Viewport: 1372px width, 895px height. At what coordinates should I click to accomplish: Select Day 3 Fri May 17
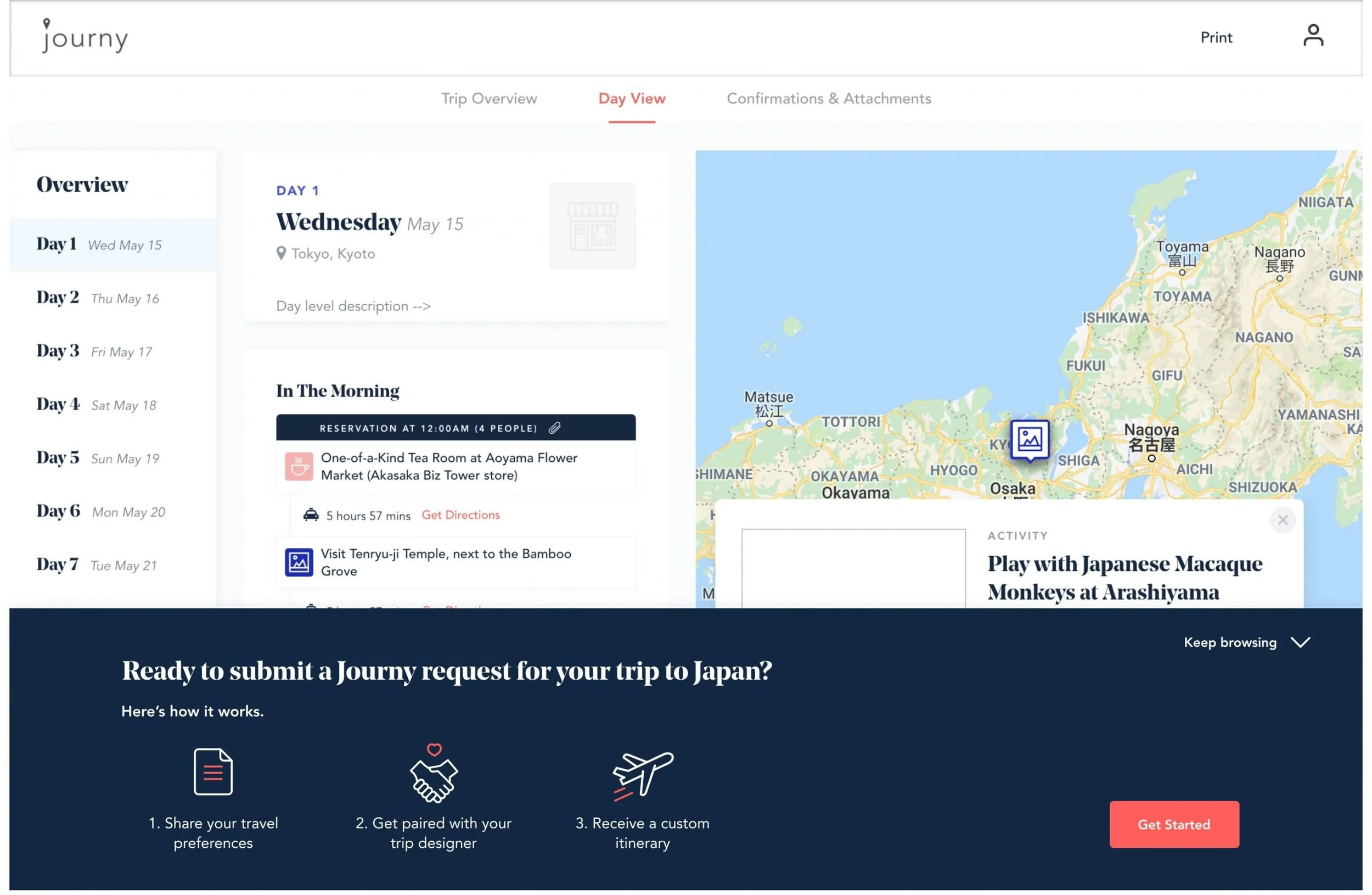pyautogui.click(x=113, y=351)
